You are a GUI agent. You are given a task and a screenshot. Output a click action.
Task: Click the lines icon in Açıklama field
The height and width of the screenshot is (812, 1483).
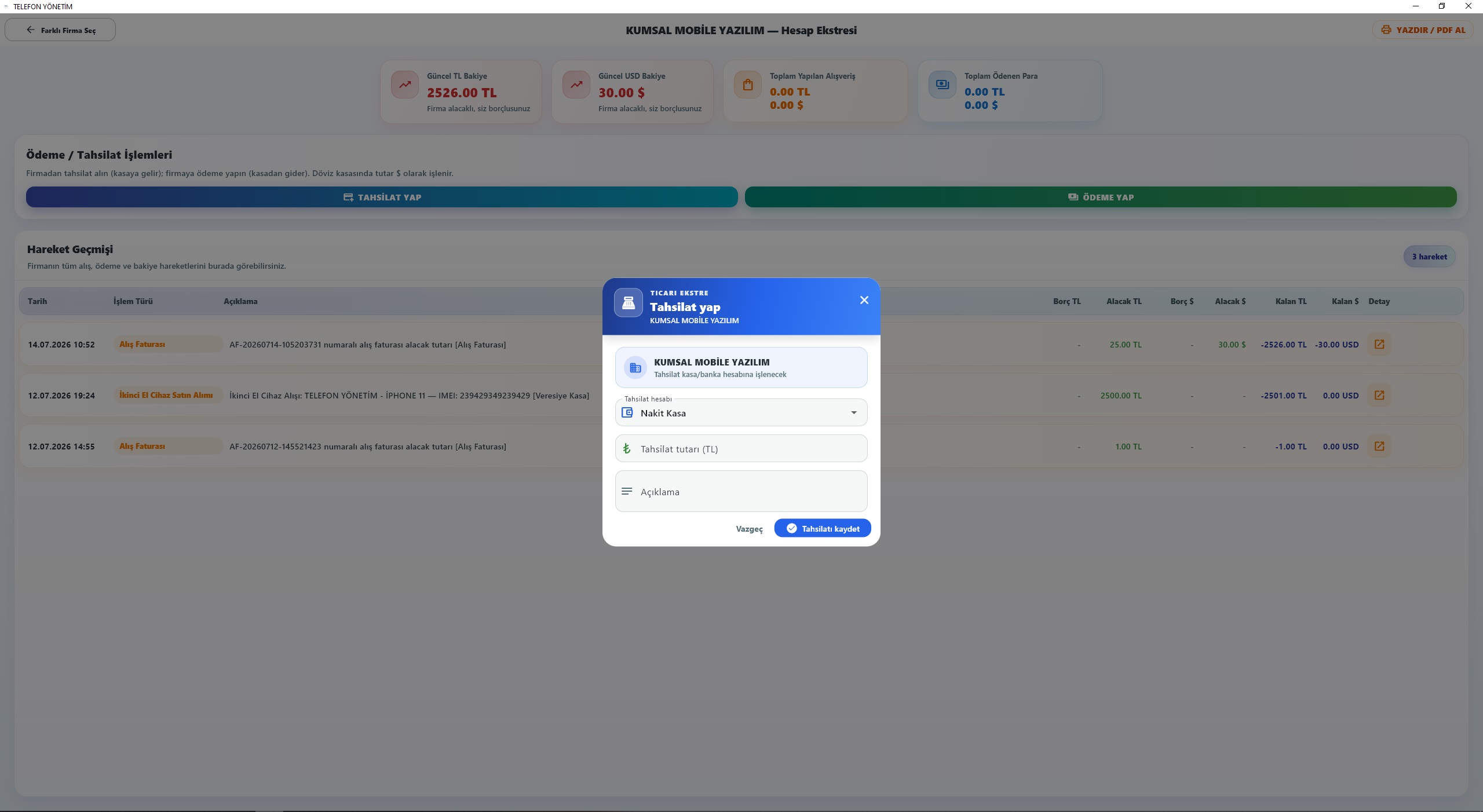[x=627, y=491]
